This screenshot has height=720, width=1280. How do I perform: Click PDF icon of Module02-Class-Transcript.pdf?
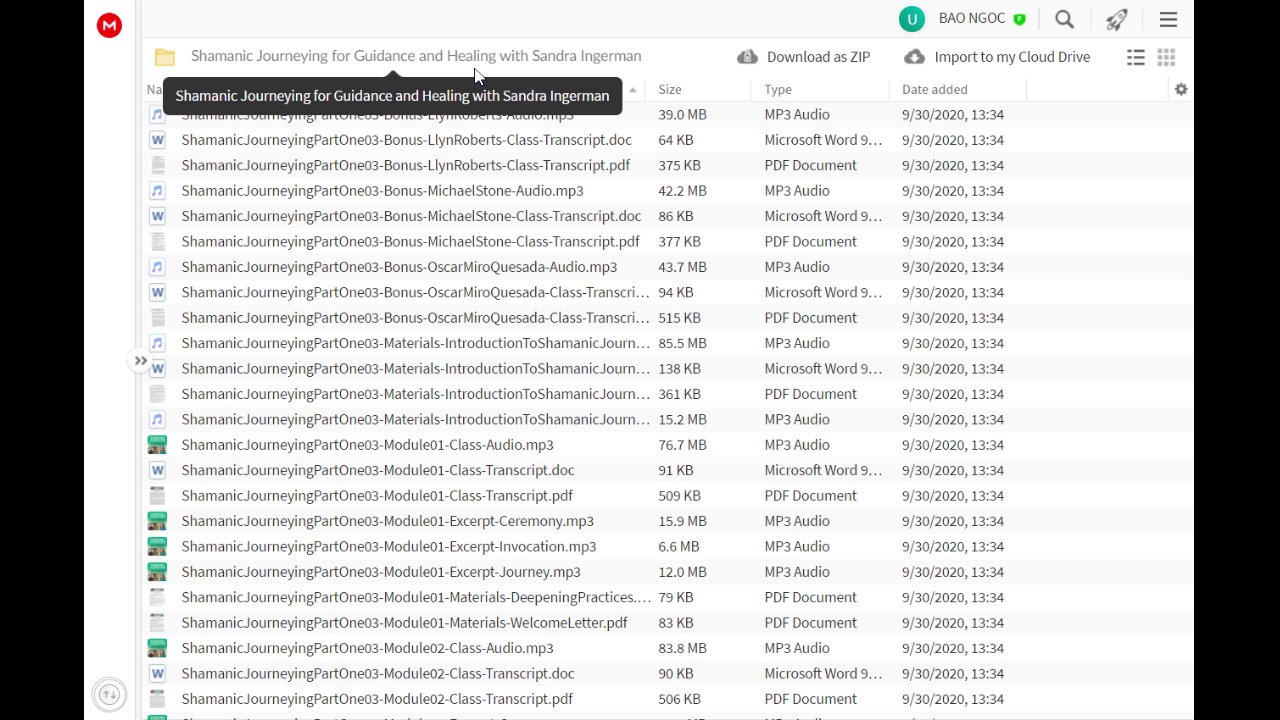click(157, 699)
